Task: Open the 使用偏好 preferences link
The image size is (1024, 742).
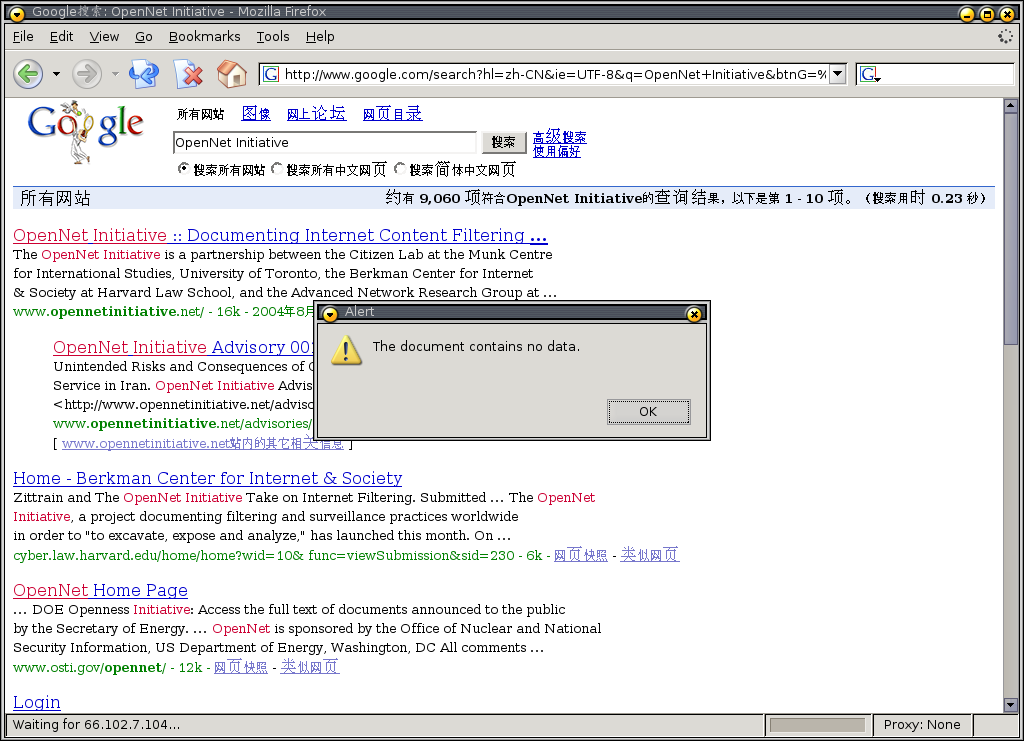Action: click(556, 152)
